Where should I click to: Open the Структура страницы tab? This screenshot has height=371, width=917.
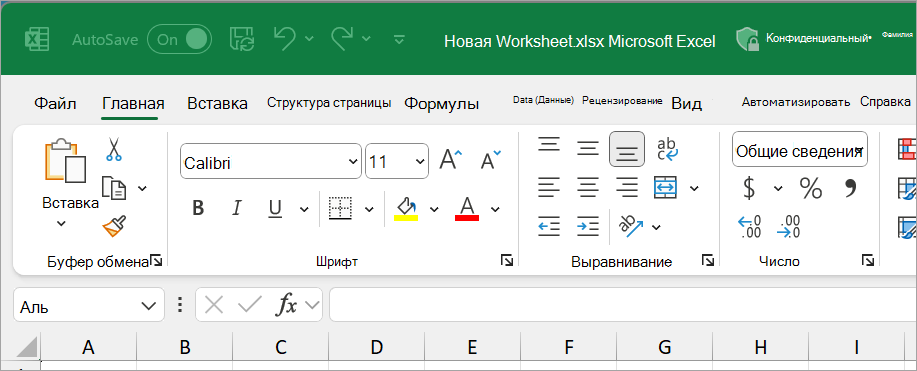click(x=329, y=103)
